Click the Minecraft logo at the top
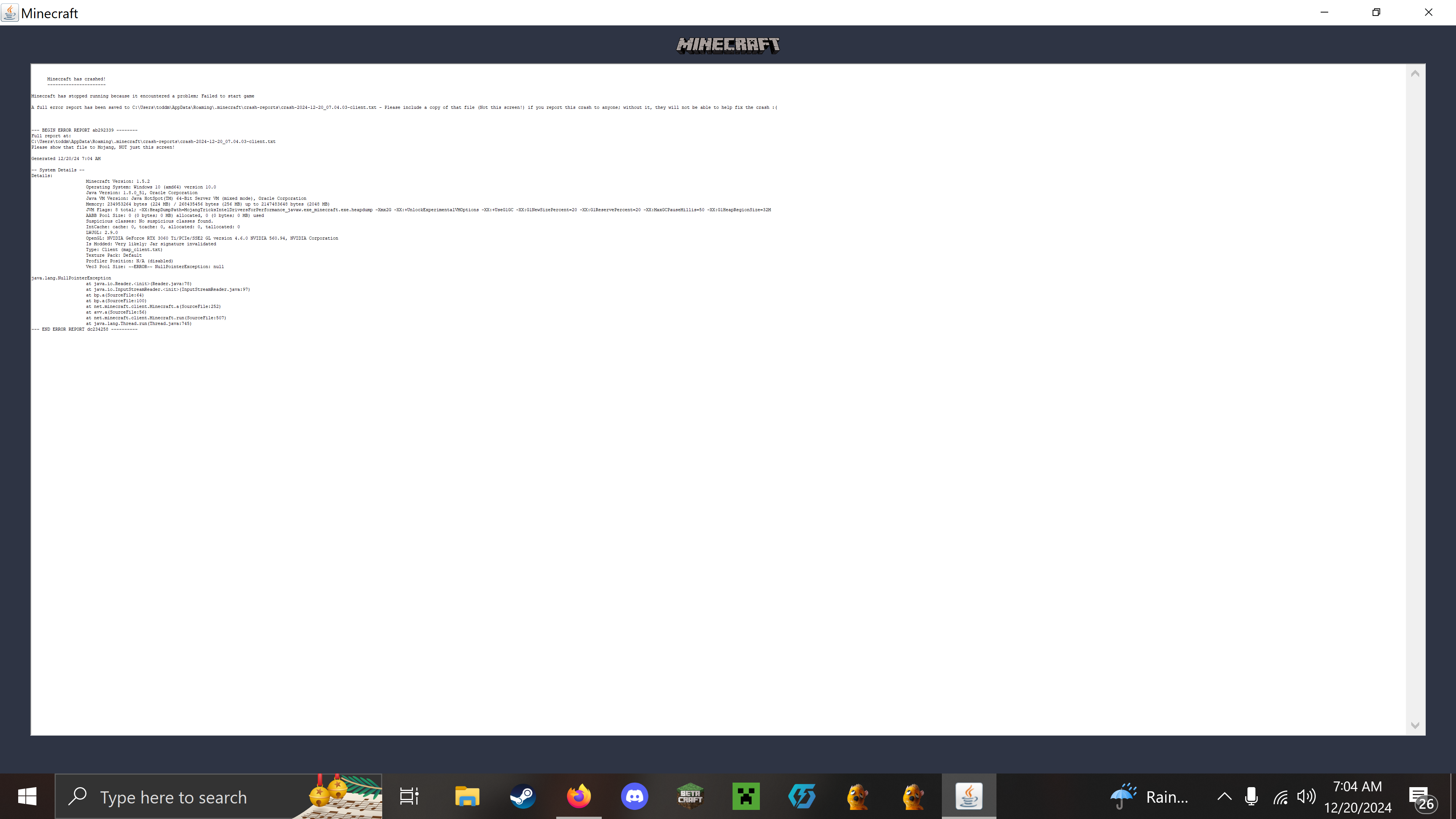Screen dimensions: 1456x819 pos(728,45)
